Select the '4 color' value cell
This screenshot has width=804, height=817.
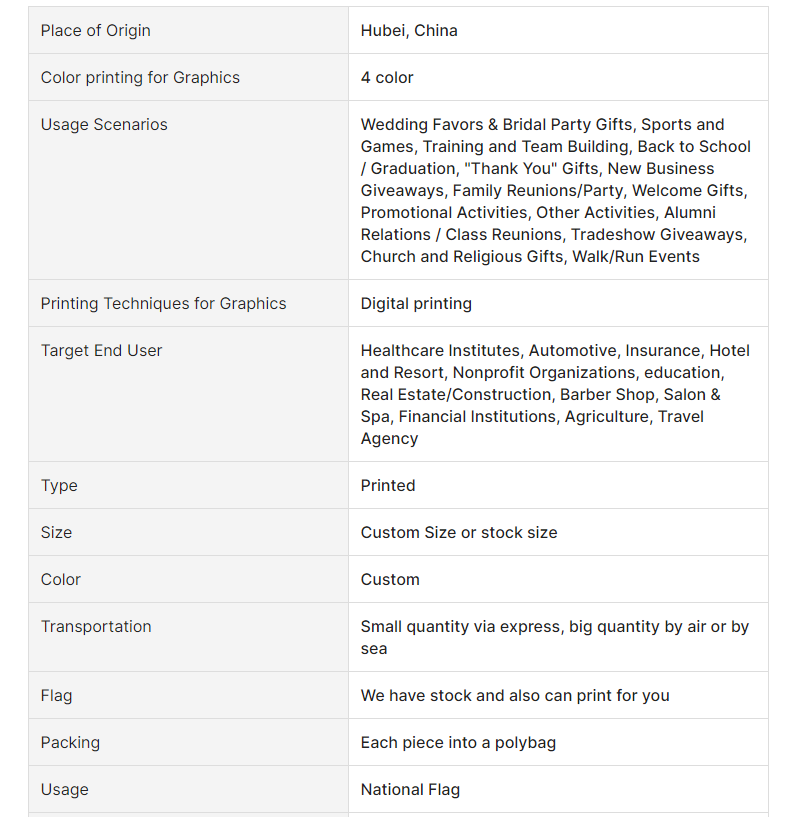tap(558, 77)
